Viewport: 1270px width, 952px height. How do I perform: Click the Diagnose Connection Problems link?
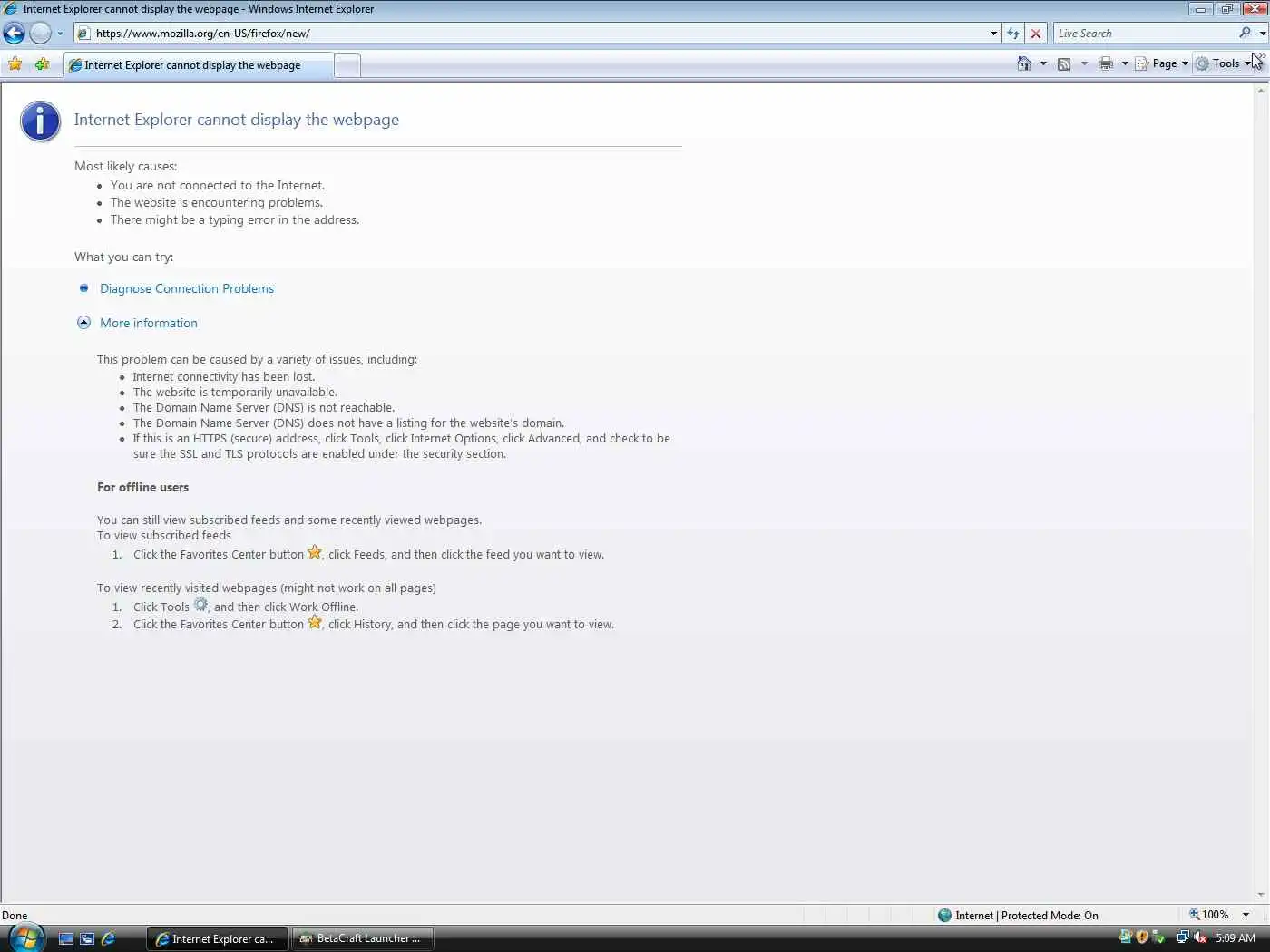(187, 288)
